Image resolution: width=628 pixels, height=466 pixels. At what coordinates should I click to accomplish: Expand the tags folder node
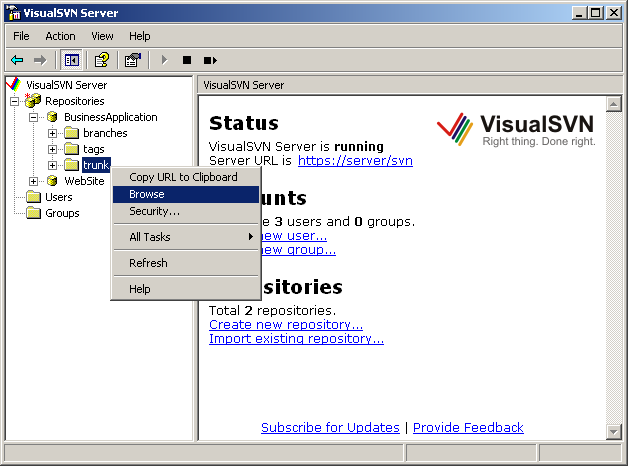click(x=52, y=149)
